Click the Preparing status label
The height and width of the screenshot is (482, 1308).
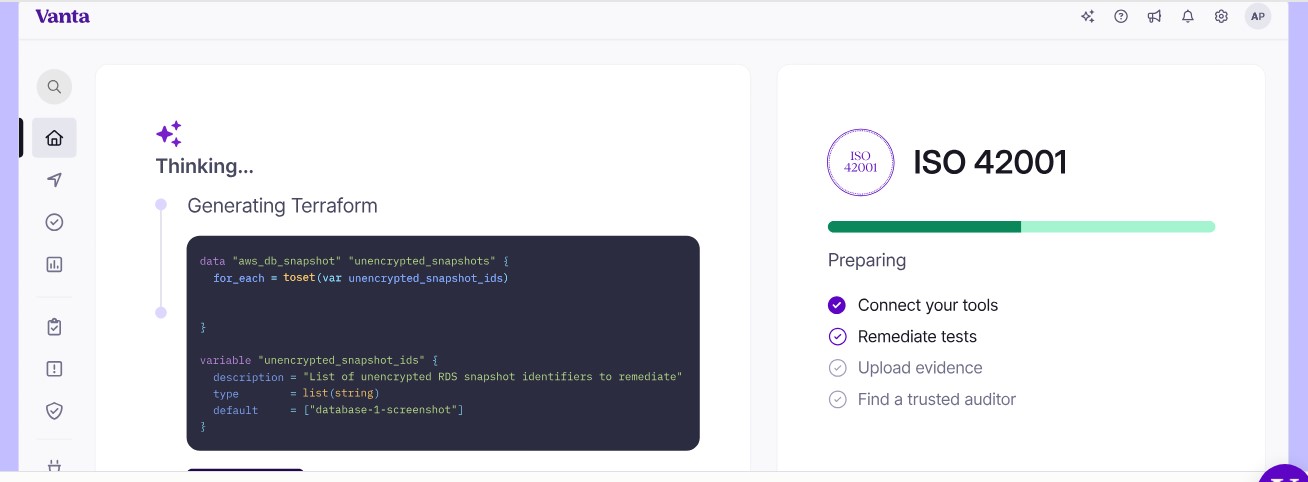click(867, 260)
